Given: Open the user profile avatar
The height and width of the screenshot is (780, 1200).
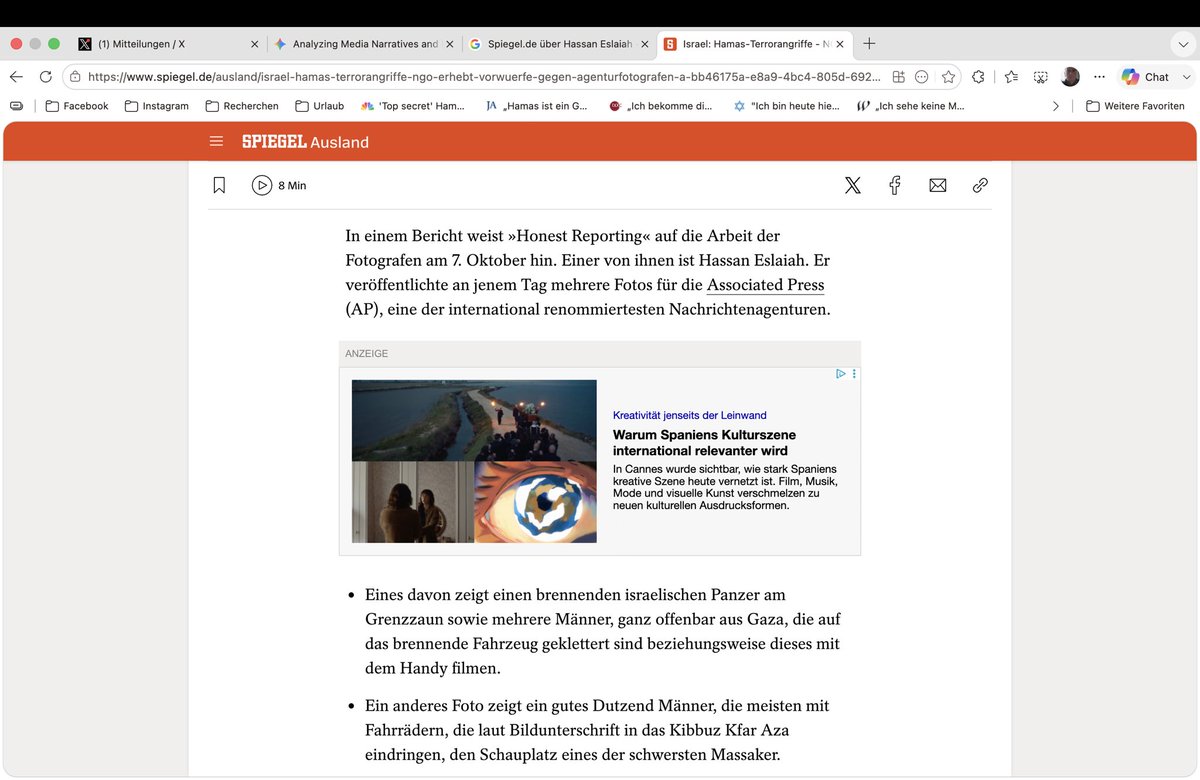Looking at the screenshot, I should (1070, 77).
